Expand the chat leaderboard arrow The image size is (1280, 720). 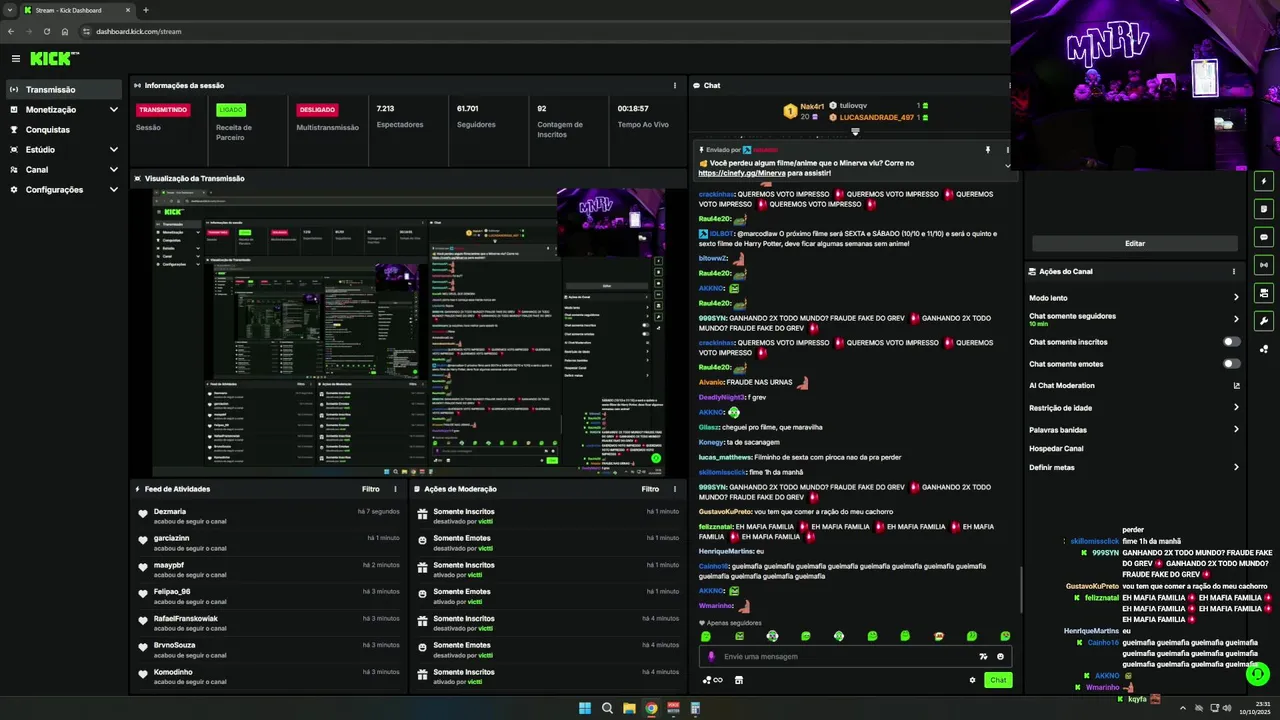pyautogui.click(x=855, y=132)
